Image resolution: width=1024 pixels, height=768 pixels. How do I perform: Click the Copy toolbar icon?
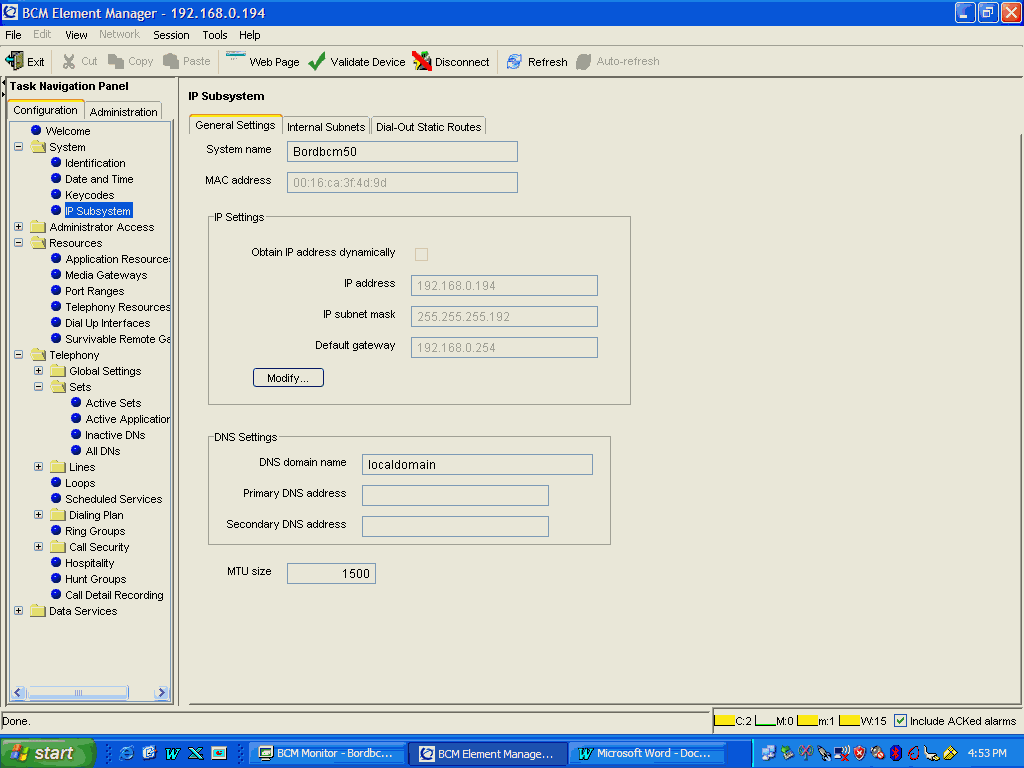(116, 61)
